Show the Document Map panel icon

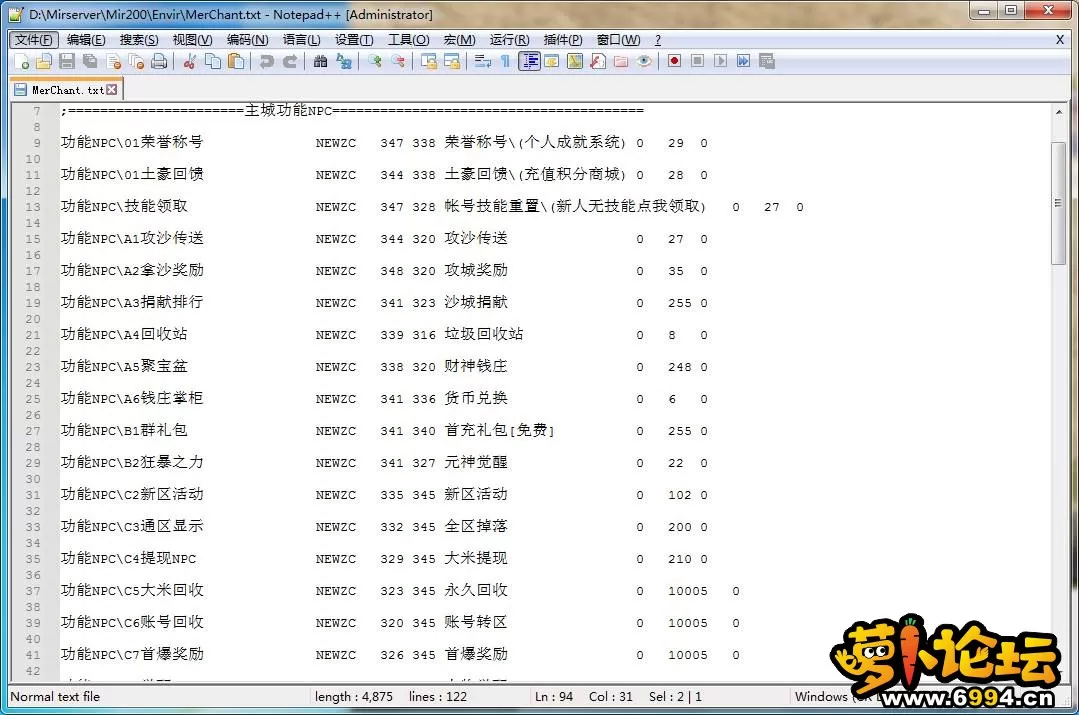coord(575,62)
